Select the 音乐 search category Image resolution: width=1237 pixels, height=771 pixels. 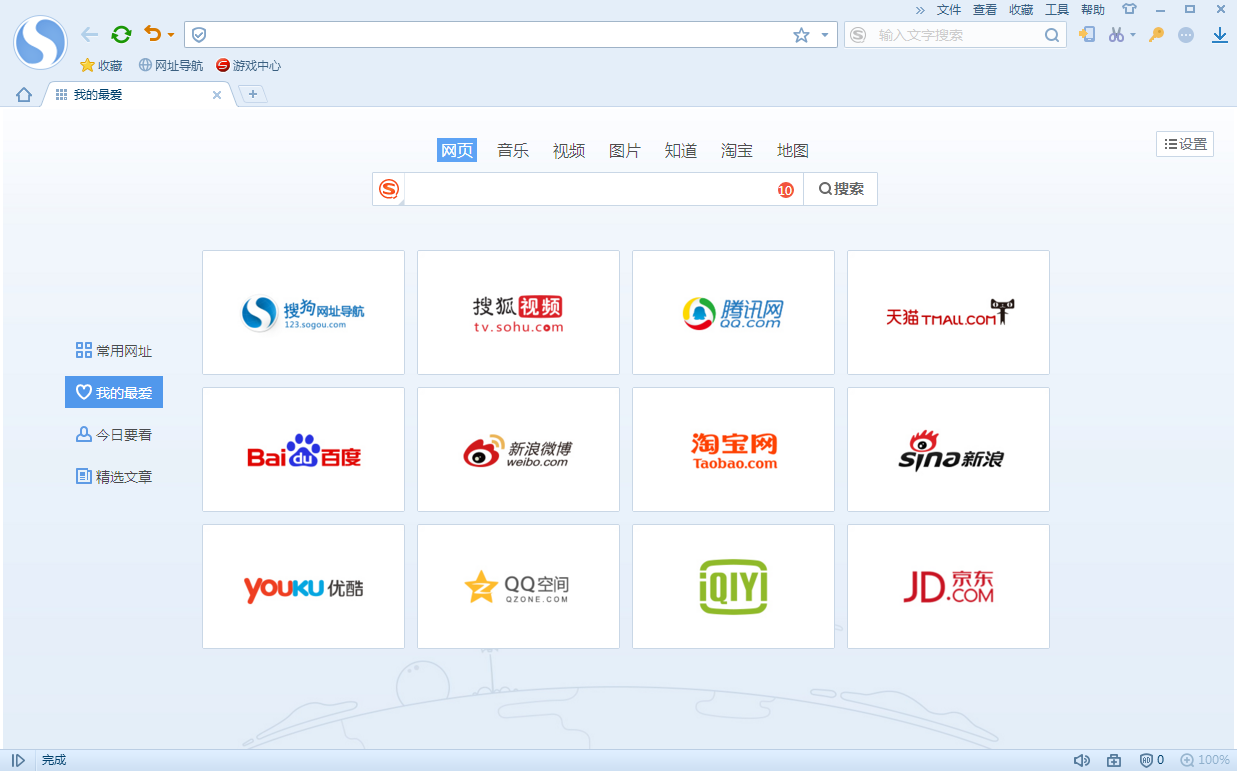point(513,150)
